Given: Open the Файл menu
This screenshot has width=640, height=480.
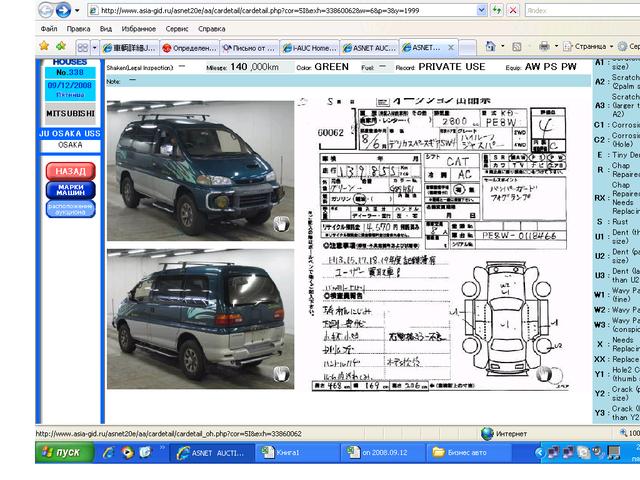Looking at the screenshot, I should point(49,29).
